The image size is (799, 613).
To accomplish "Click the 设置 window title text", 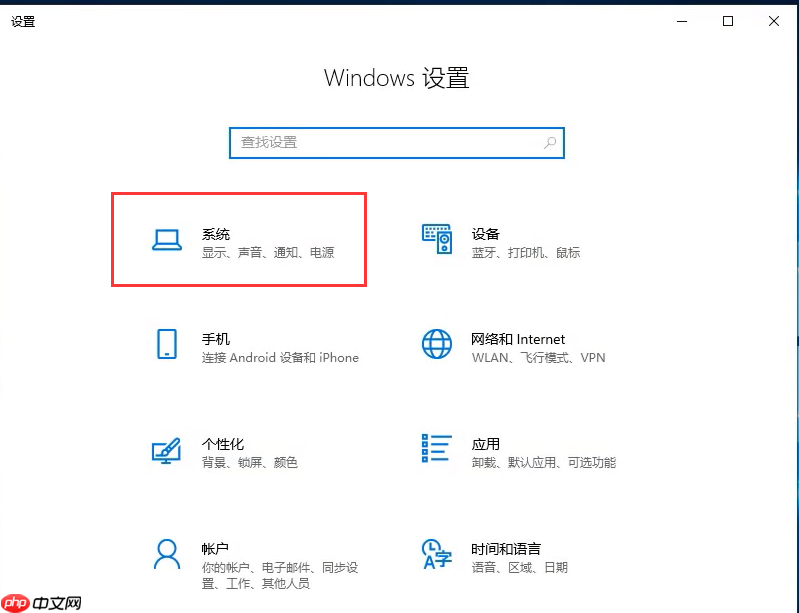I will (23, 21).
